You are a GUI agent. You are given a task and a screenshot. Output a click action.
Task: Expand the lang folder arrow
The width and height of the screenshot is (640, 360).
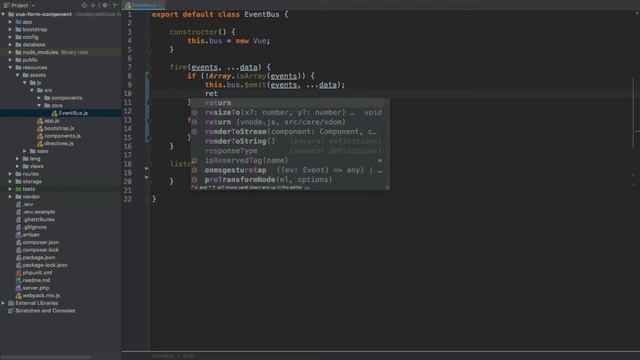[x=18, y=159]
